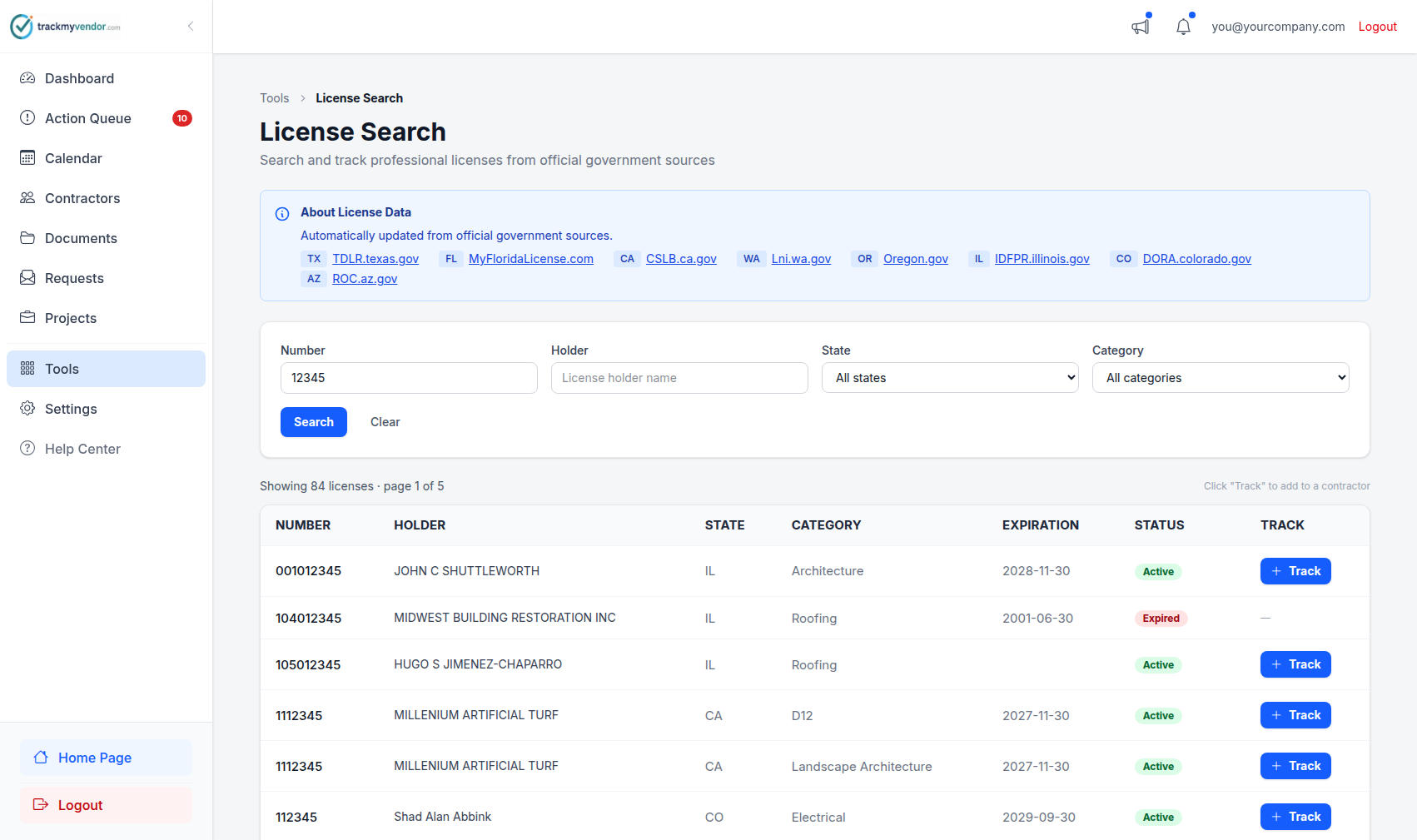Open CSLB.ca.gov link
The width and height of the screenshot is (1417, 840).
[x=681, y=259]
